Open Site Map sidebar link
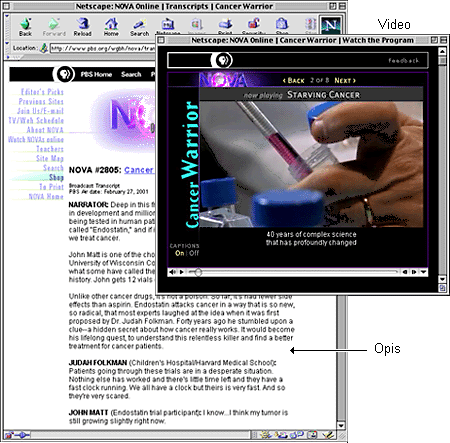 pyautogui.click(x=50, y=158)
